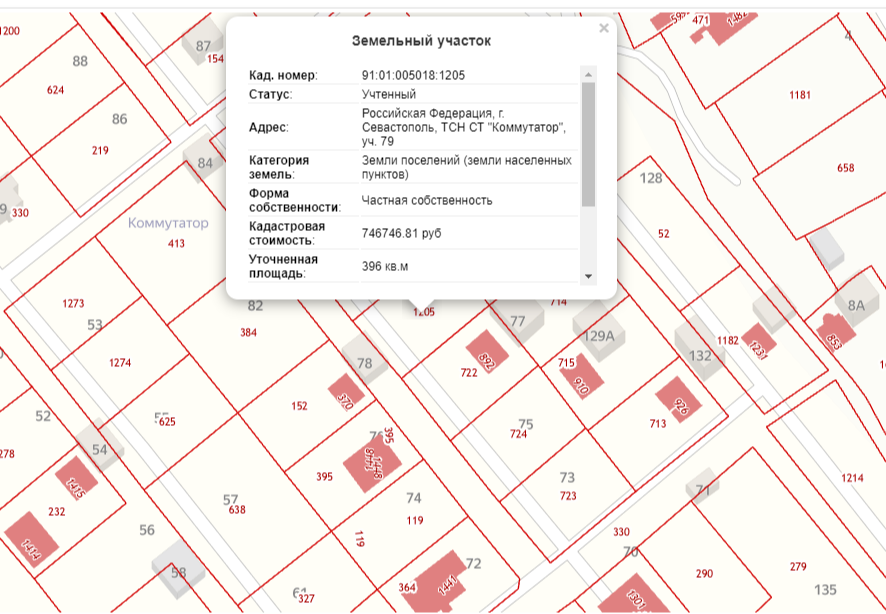
Task: Click the cadastral number 91:01:005018:1205 value
Action: 413,75
